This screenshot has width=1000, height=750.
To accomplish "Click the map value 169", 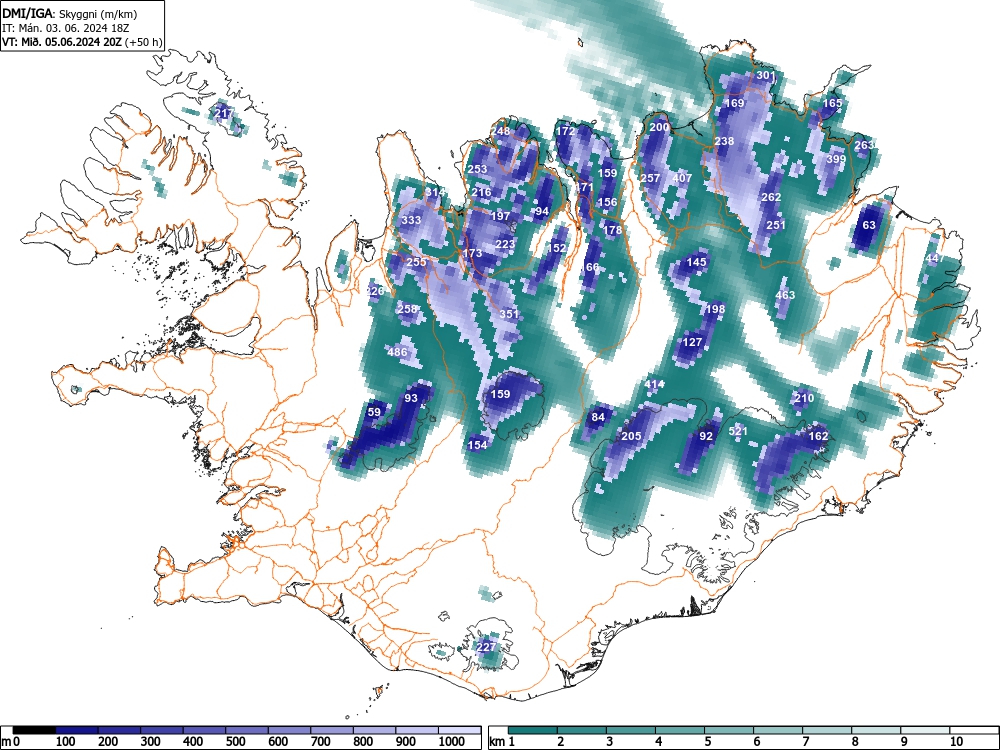I will [x=735, y=103].
